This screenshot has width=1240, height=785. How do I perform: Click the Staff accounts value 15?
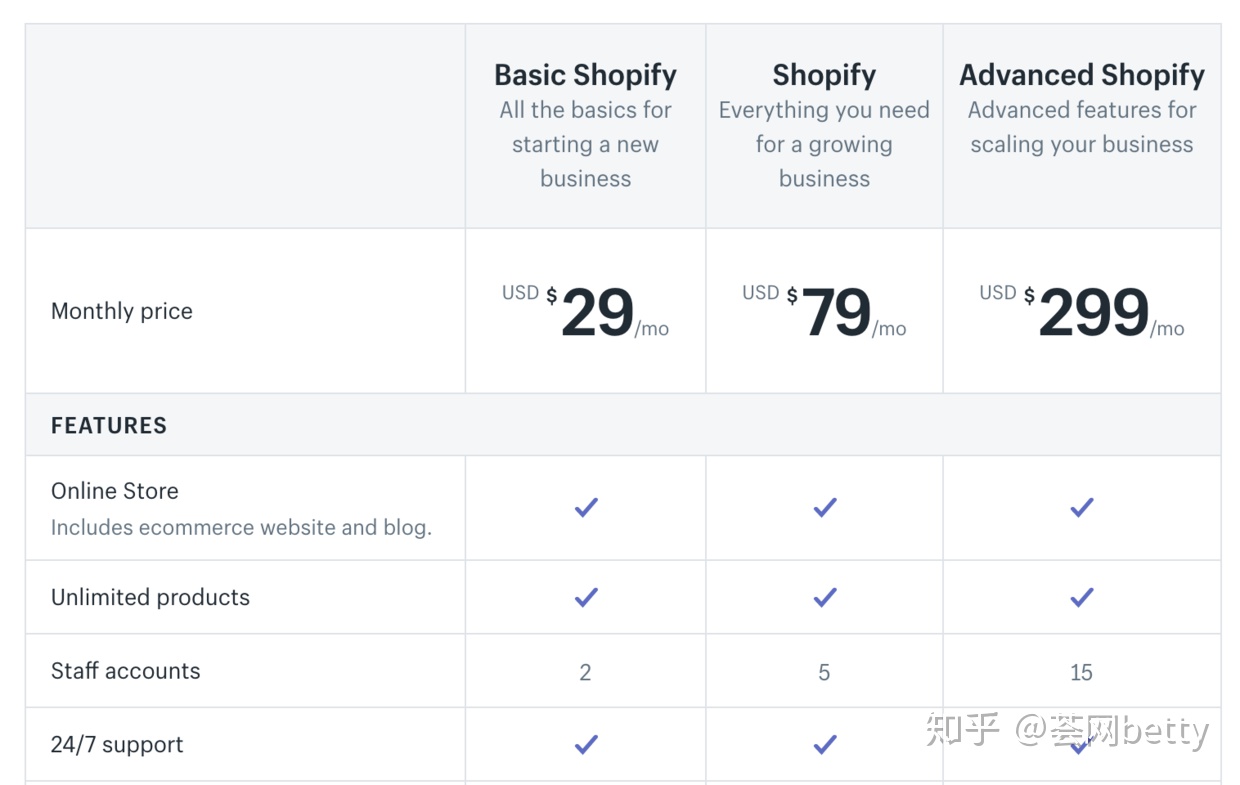click(1081, 672)
